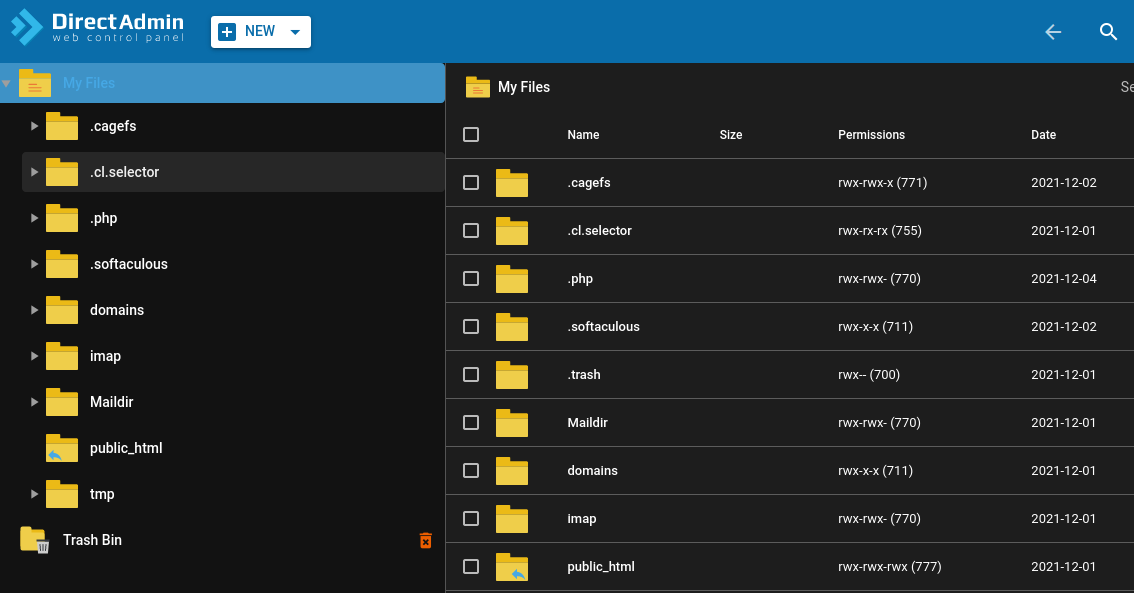Expand .php folder in the tree
The height and width of the screenshot is (593, 1134).
(x=34, y=218)
